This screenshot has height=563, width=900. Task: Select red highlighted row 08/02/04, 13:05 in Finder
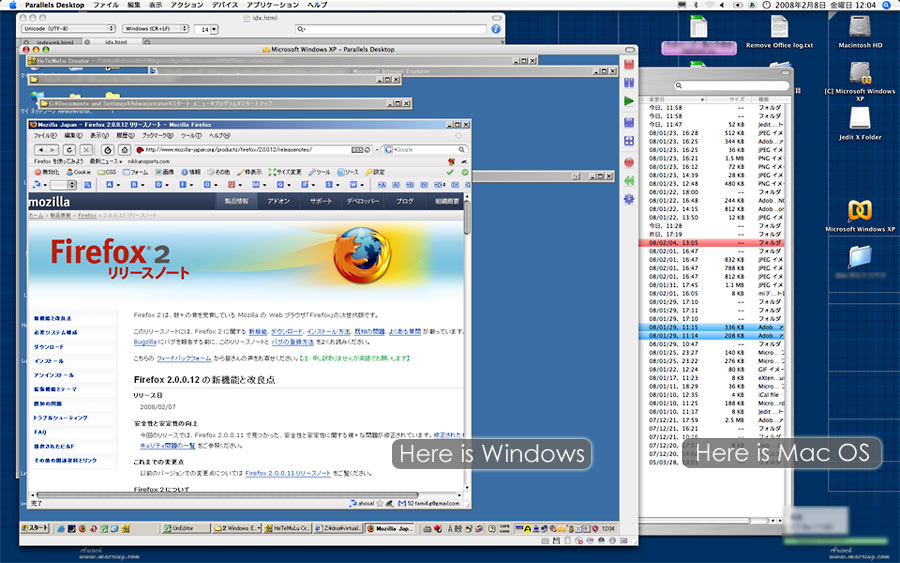pos(712,243)
